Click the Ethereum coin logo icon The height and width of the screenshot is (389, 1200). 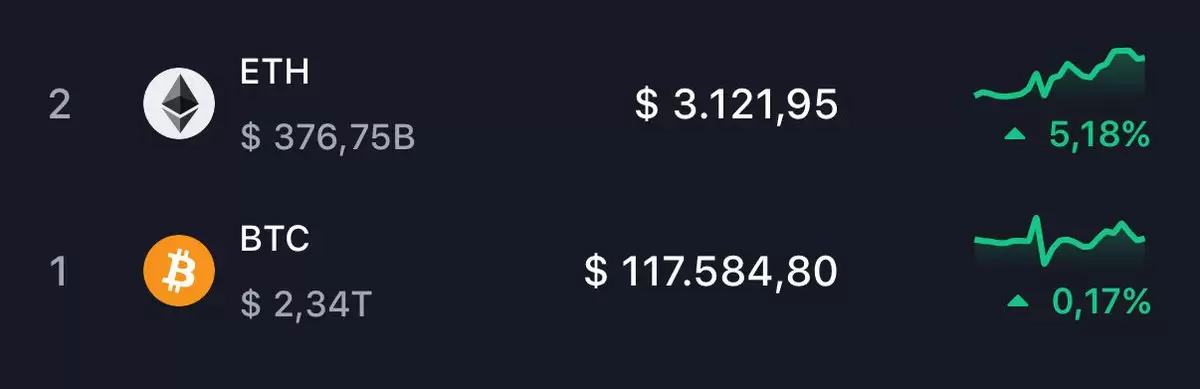(179, 103)
